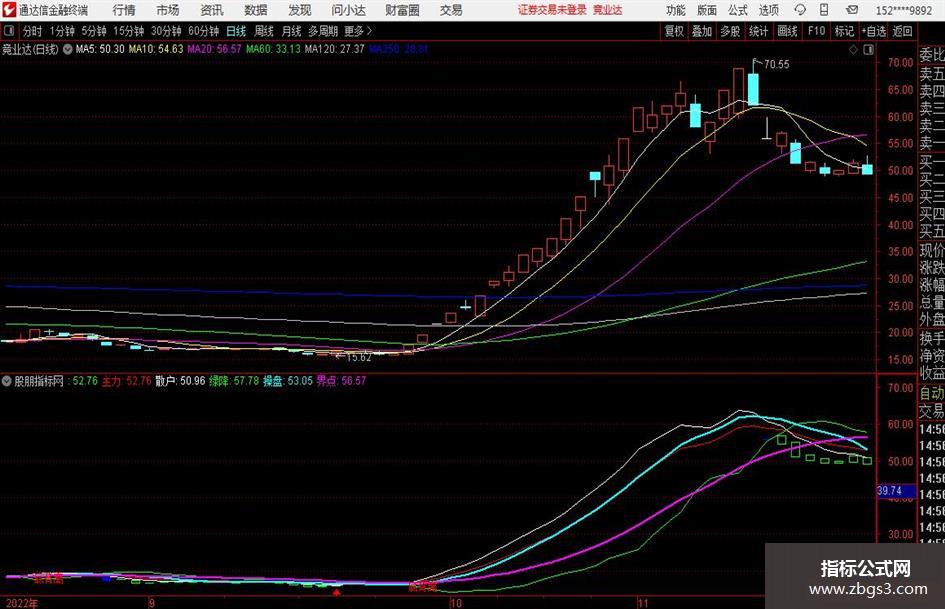Image resolution: width=945 pixels, height=609 pixels.
Task: Open the 财富圈 menu
Action: click(402, 10)
